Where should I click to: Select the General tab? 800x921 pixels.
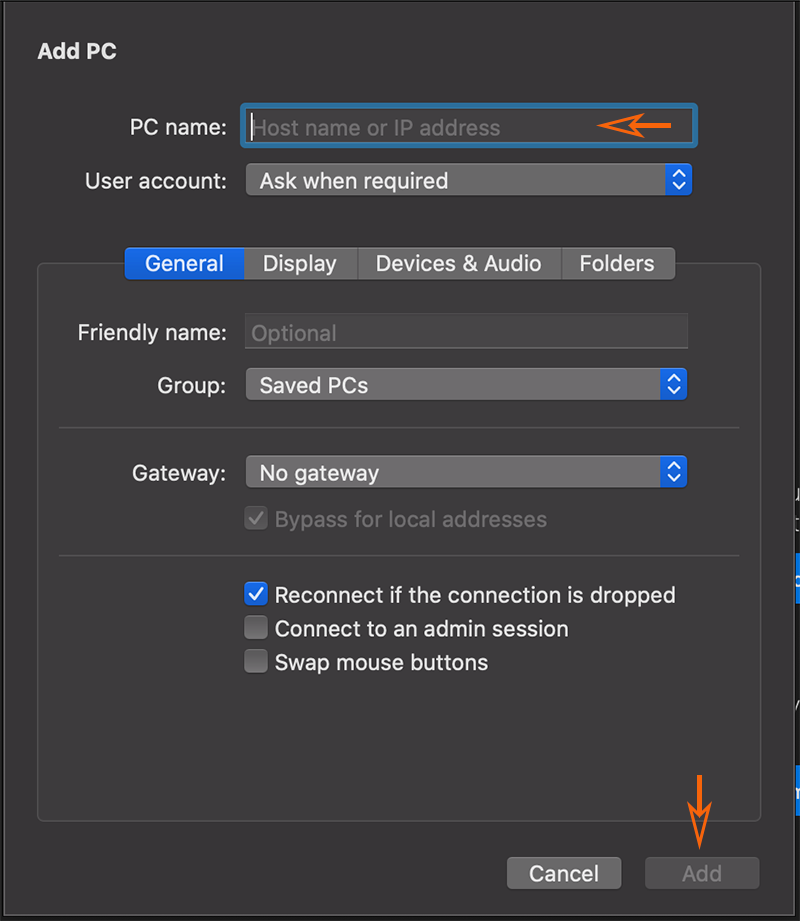(184, 263)
